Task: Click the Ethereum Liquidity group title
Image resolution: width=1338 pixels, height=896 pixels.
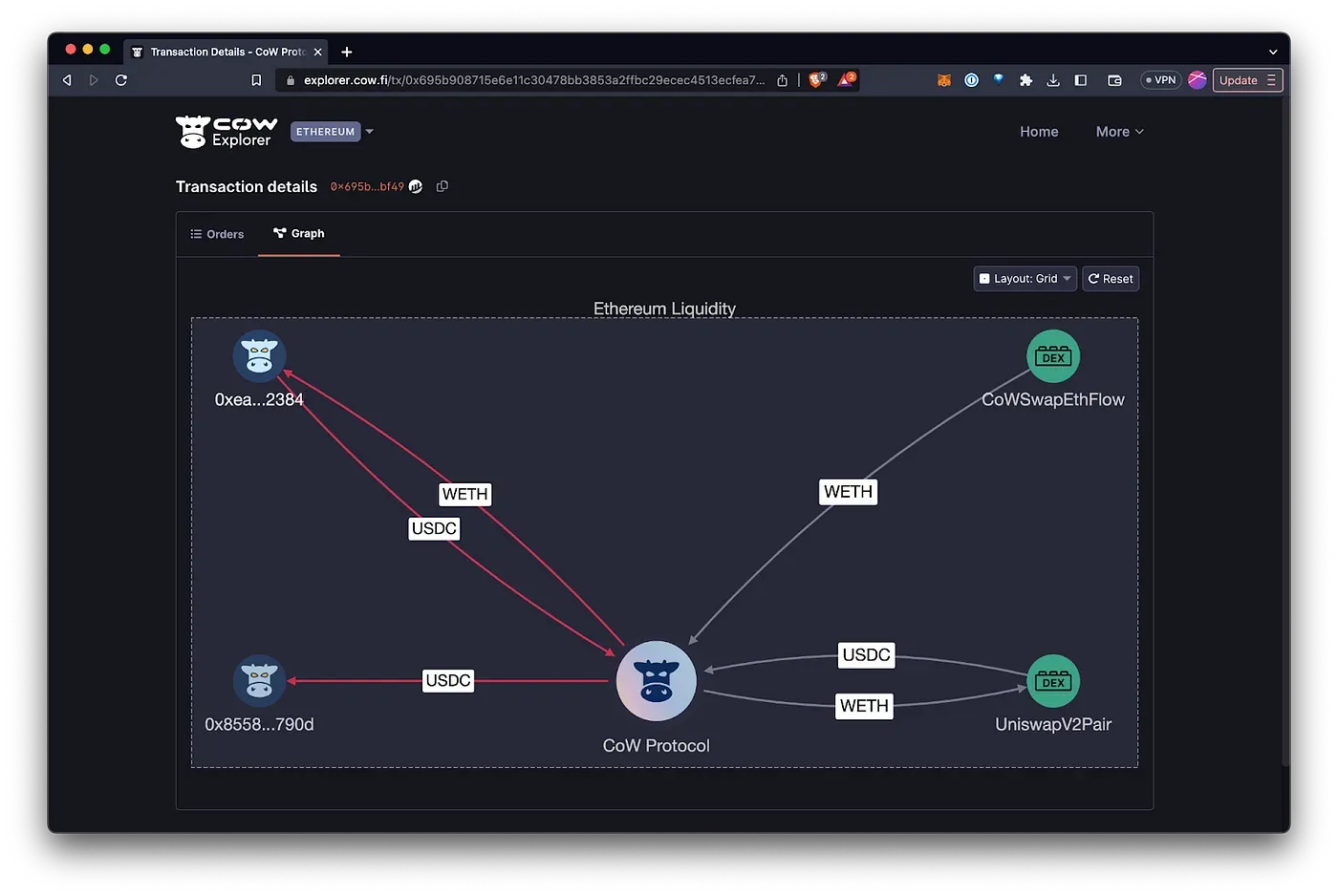Action: (x=665, y=309)
